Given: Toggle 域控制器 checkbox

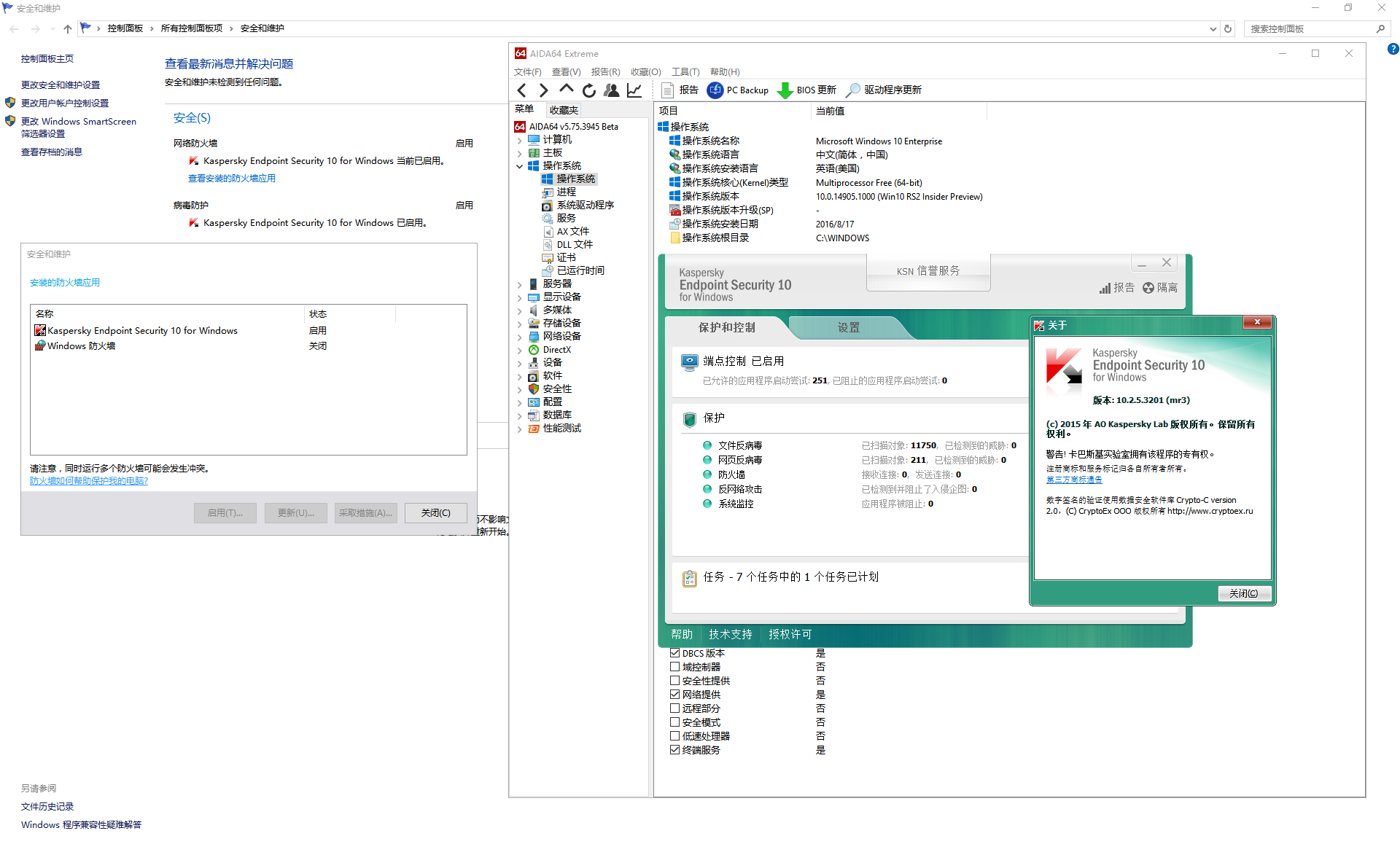Looking at the screenshot, I should 674,667.
